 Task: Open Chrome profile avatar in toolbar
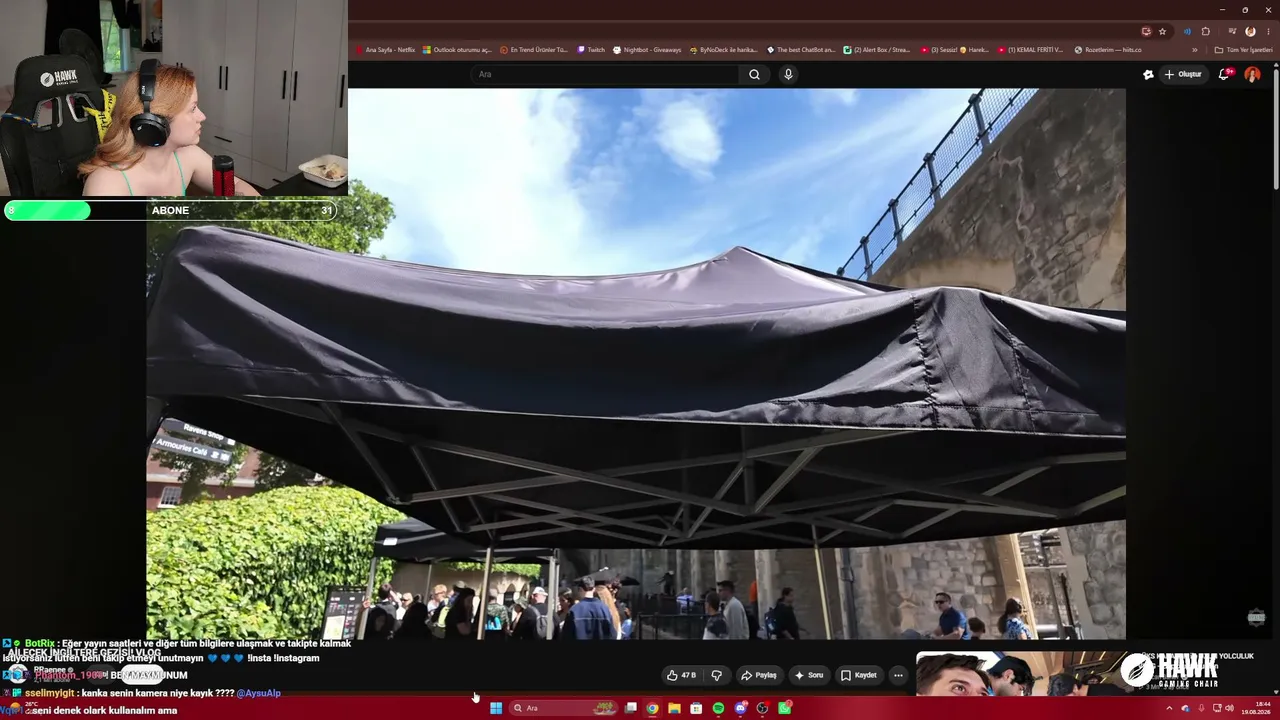(x=1250, y=31)
